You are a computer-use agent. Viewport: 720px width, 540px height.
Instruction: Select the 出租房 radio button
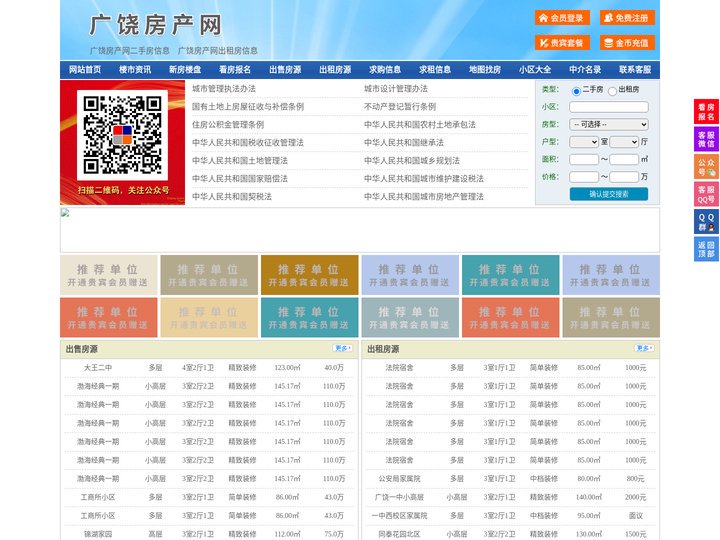tap(612, 91)
